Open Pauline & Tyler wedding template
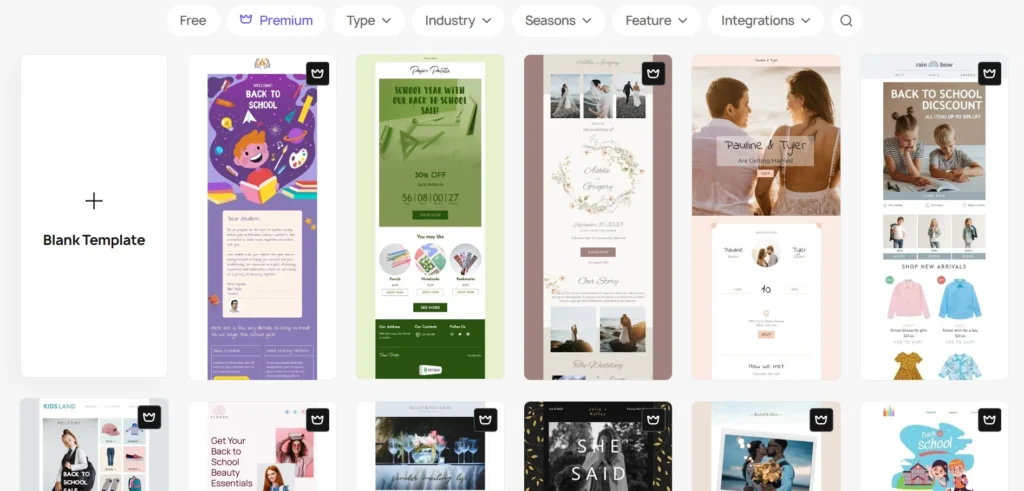Image resolution: width=1024 pixels, height=491 pixels. (x=766, y=217)
